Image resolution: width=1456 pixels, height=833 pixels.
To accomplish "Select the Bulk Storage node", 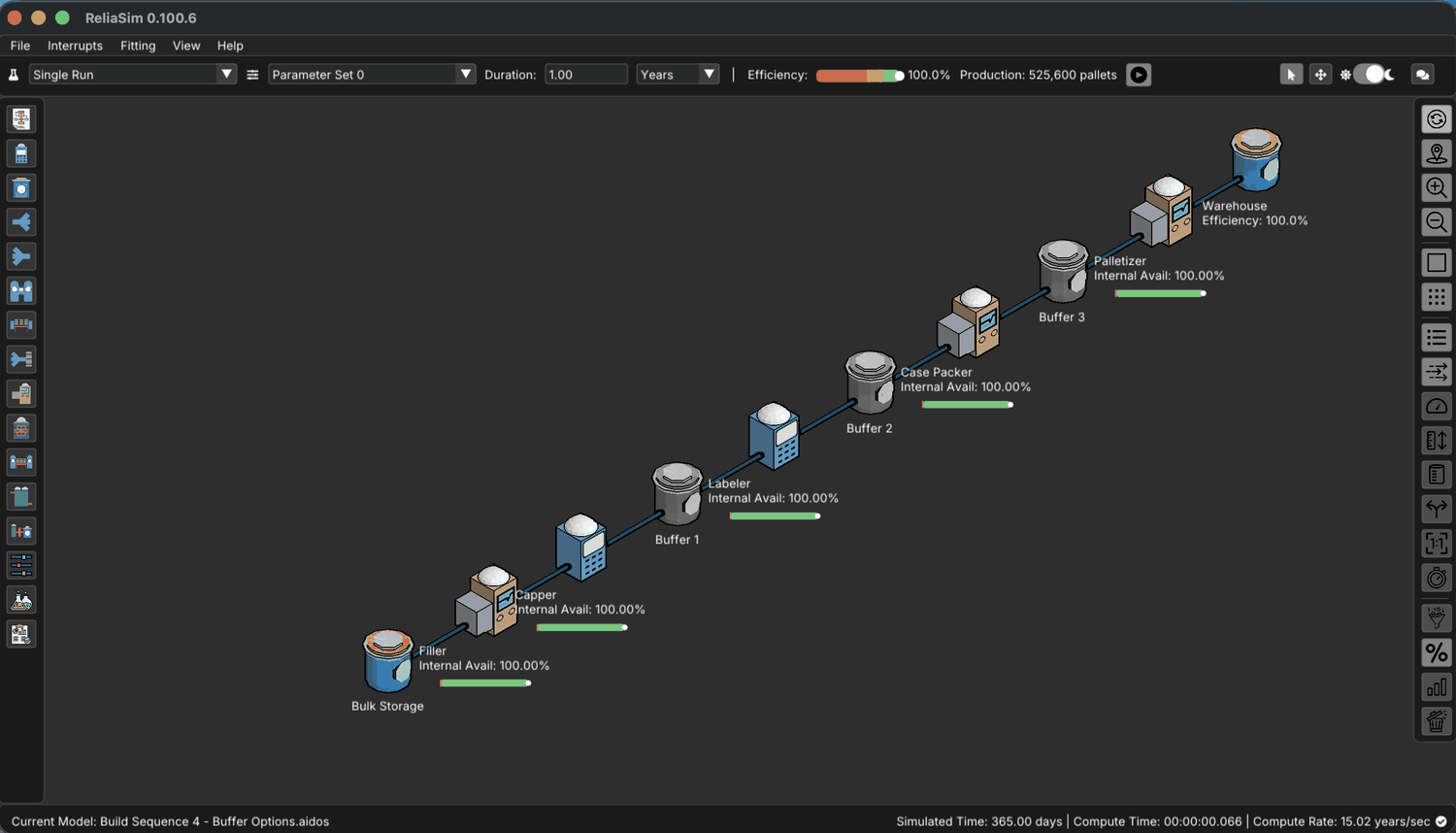I will [x=388, y=661].
